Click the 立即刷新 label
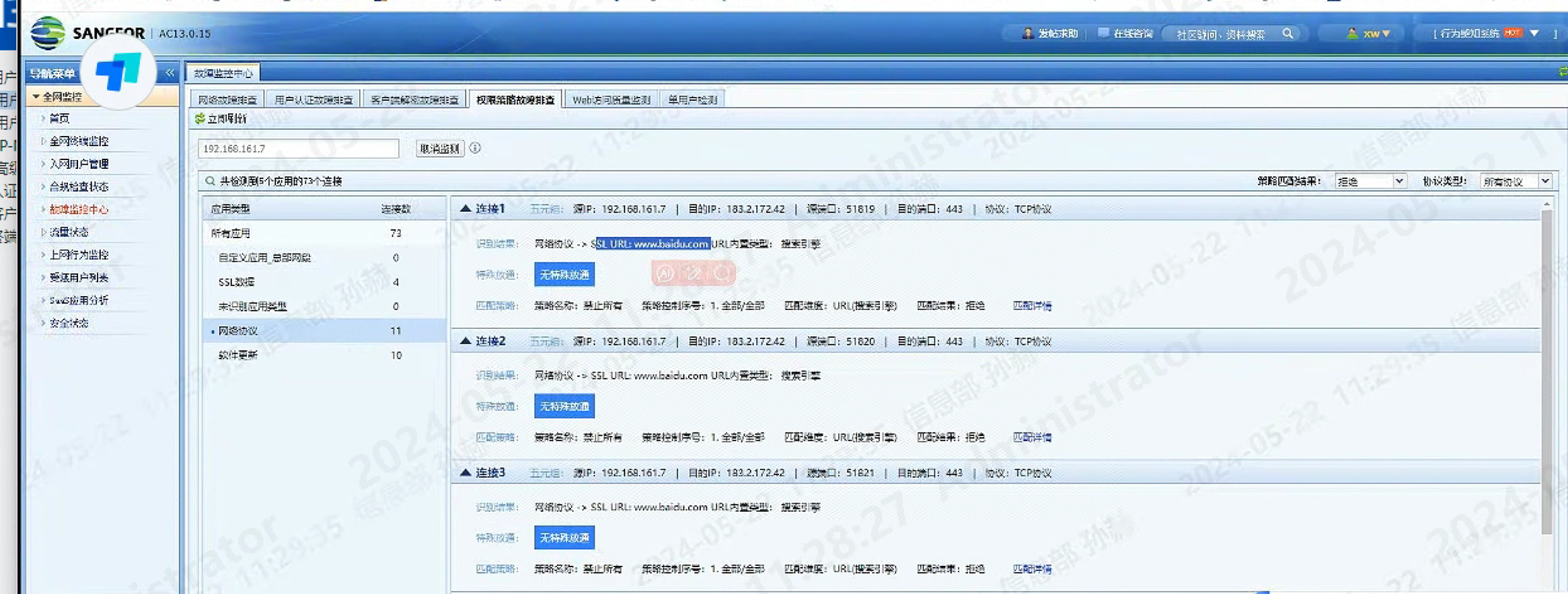The image size is (1568, 594). tap(227, 118)
